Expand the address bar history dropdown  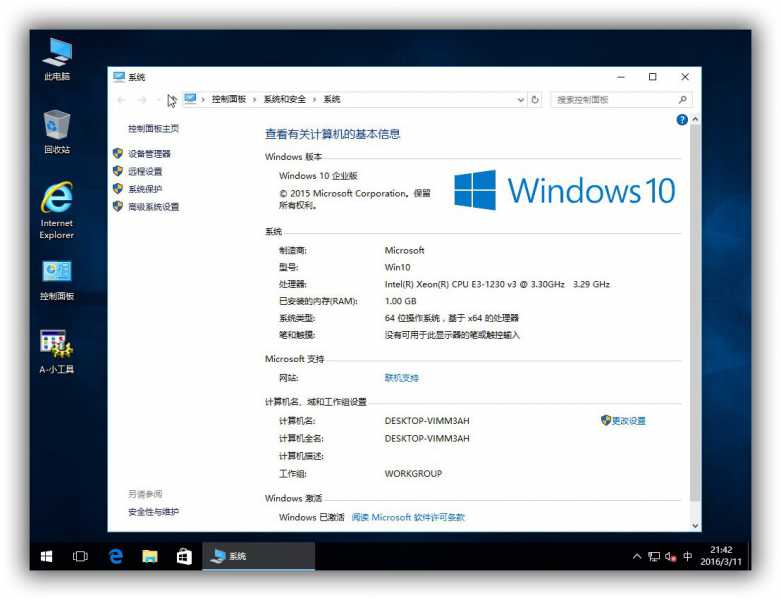[521, 100]
